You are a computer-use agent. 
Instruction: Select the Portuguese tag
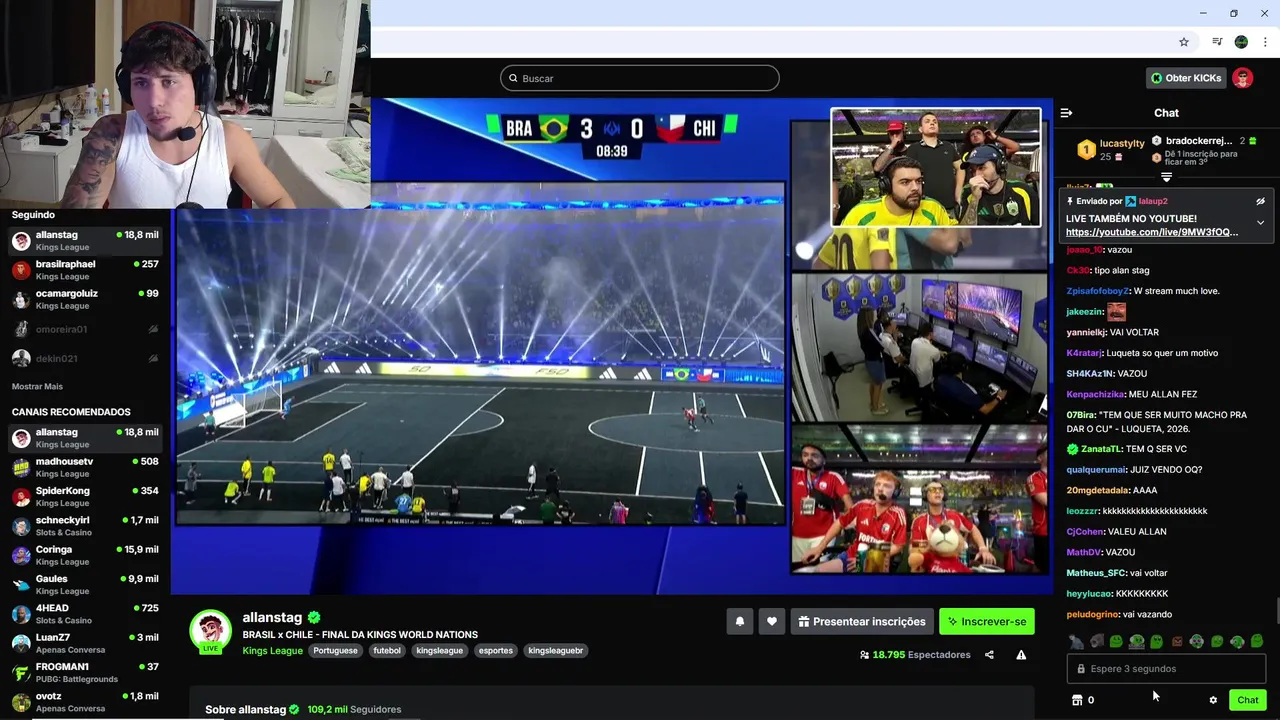click(x=335, y=651)
